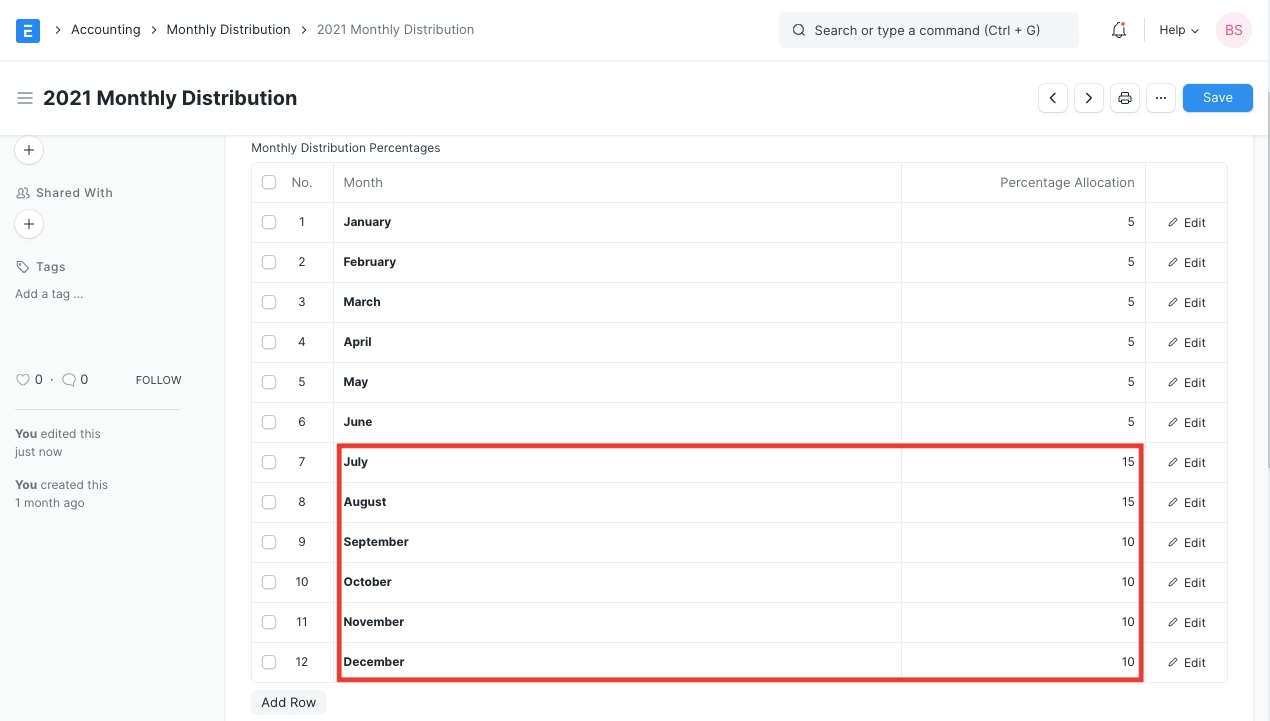Check the January row checkbox
1270x721 pixels.
[269, 222]
